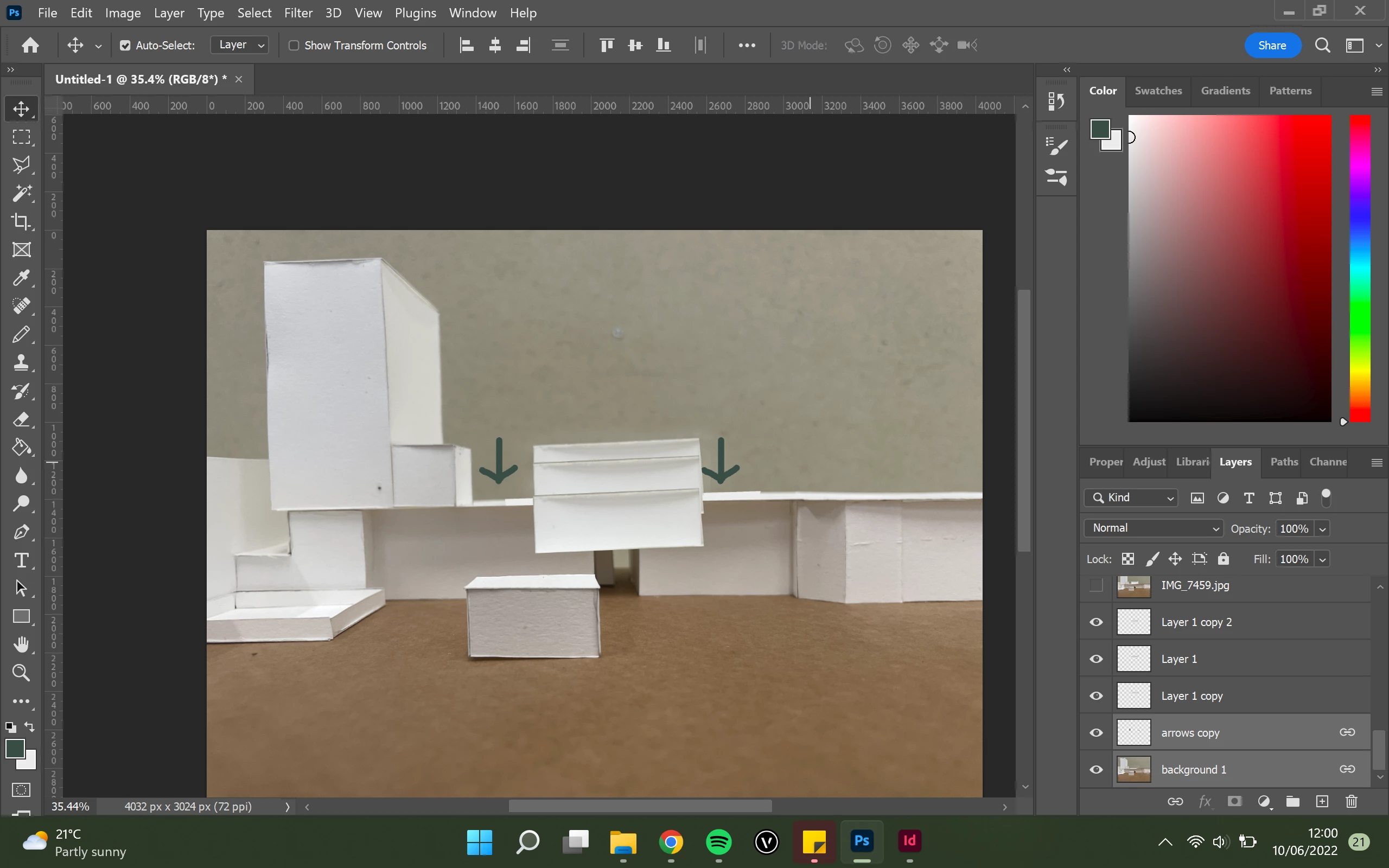Select the Clone Stamp tool
The height and width of the screenshot is (868, 1389).
21,362
